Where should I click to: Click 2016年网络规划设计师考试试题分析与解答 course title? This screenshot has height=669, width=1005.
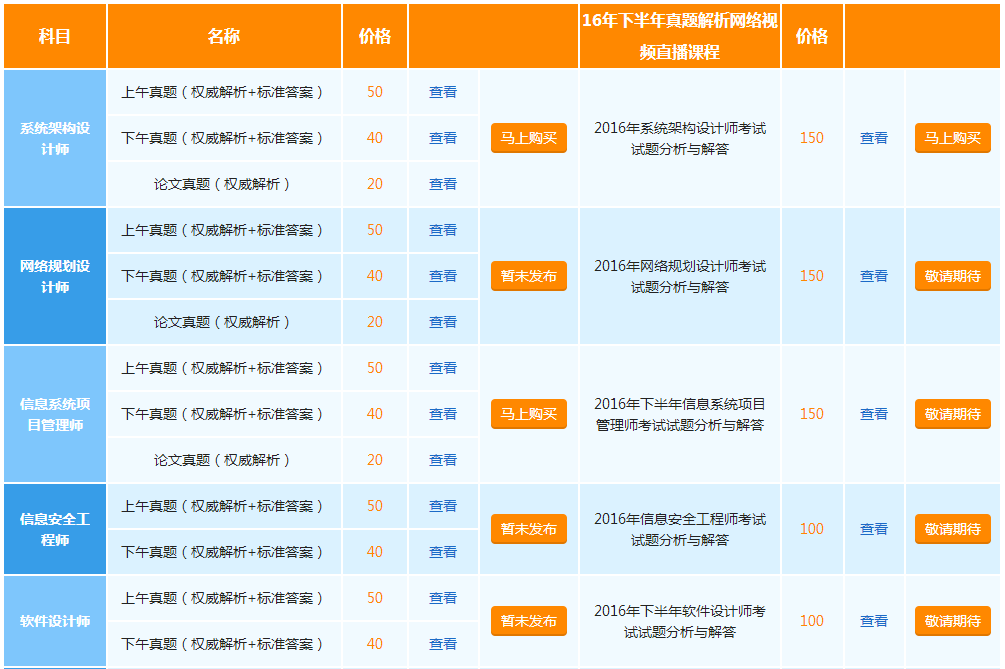(x=680, y=276)
